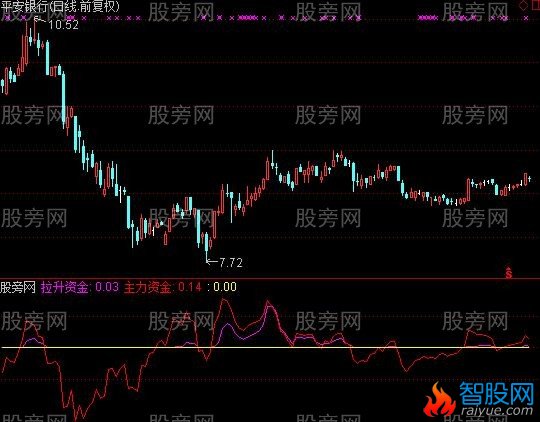Screen dimensions: 540x422
Task: Click the 智股网 brand text
Action: click(x=497, y=394)
